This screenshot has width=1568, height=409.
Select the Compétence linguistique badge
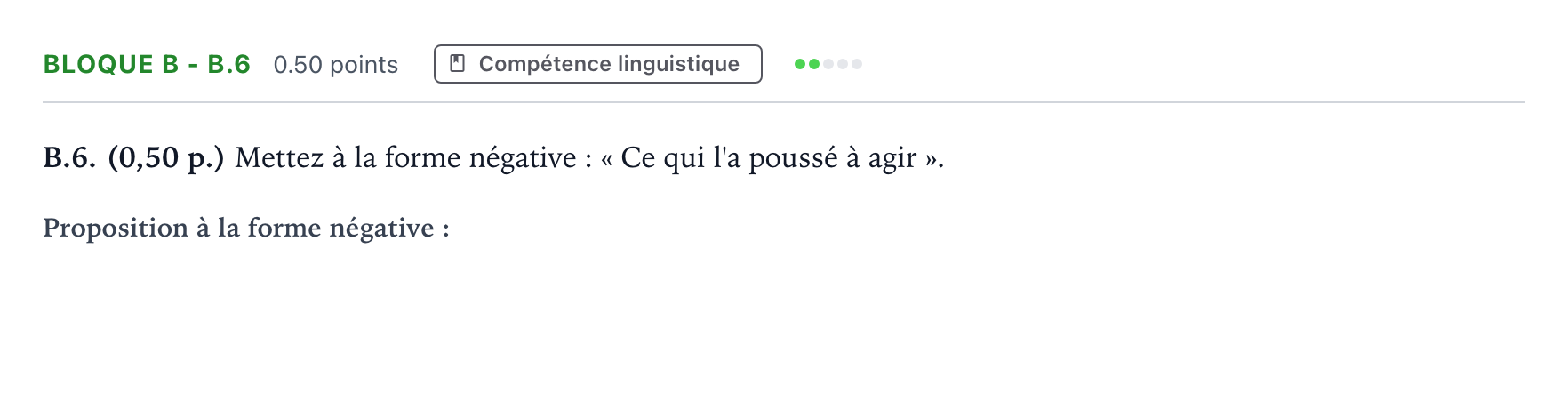tap(598, 64)
